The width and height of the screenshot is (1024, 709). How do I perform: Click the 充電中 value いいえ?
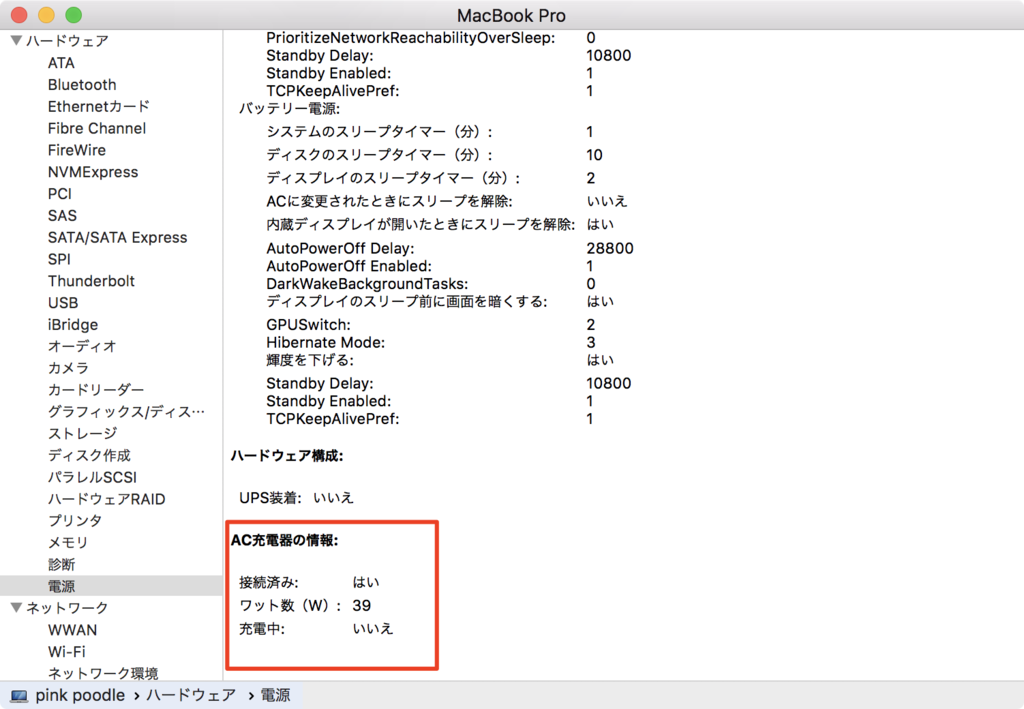(373, 628)
